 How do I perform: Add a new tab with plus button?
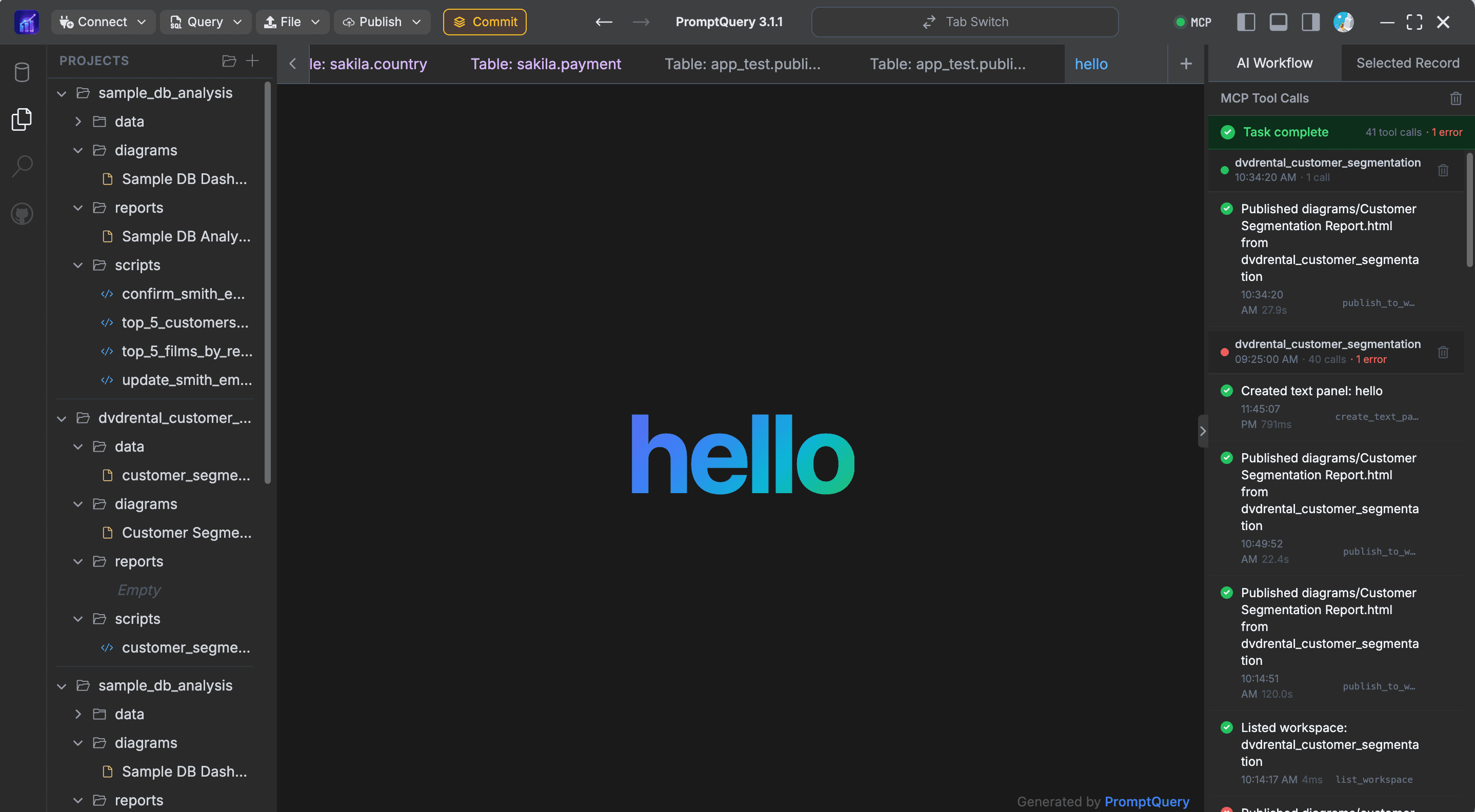(1186, 64)
